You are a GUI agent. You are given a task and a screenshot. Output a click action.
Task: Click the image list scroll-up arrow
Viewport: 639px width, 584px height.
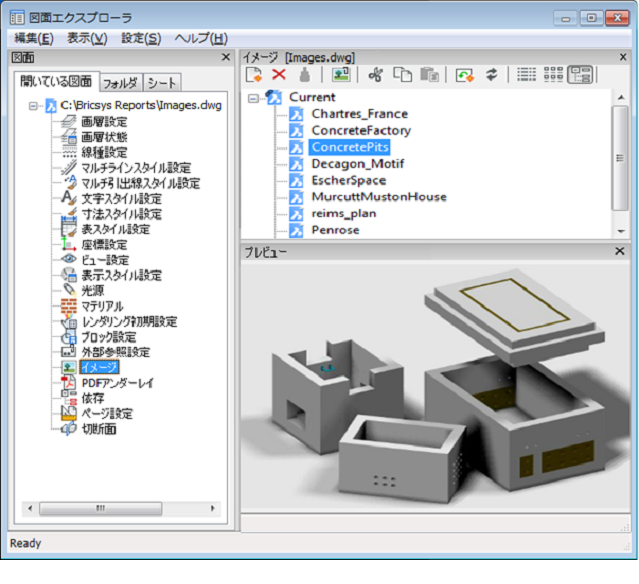pyautogui.click(x=621, y=97)
